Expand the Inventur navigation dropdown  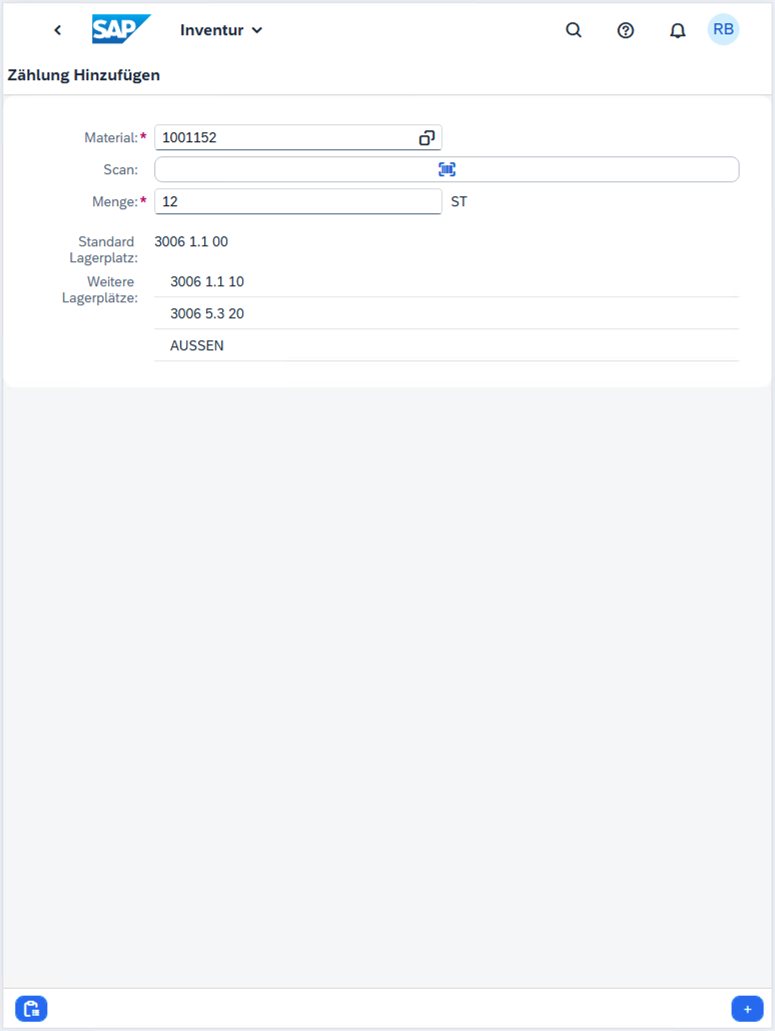pyautogui.click(x=221, y=30)
